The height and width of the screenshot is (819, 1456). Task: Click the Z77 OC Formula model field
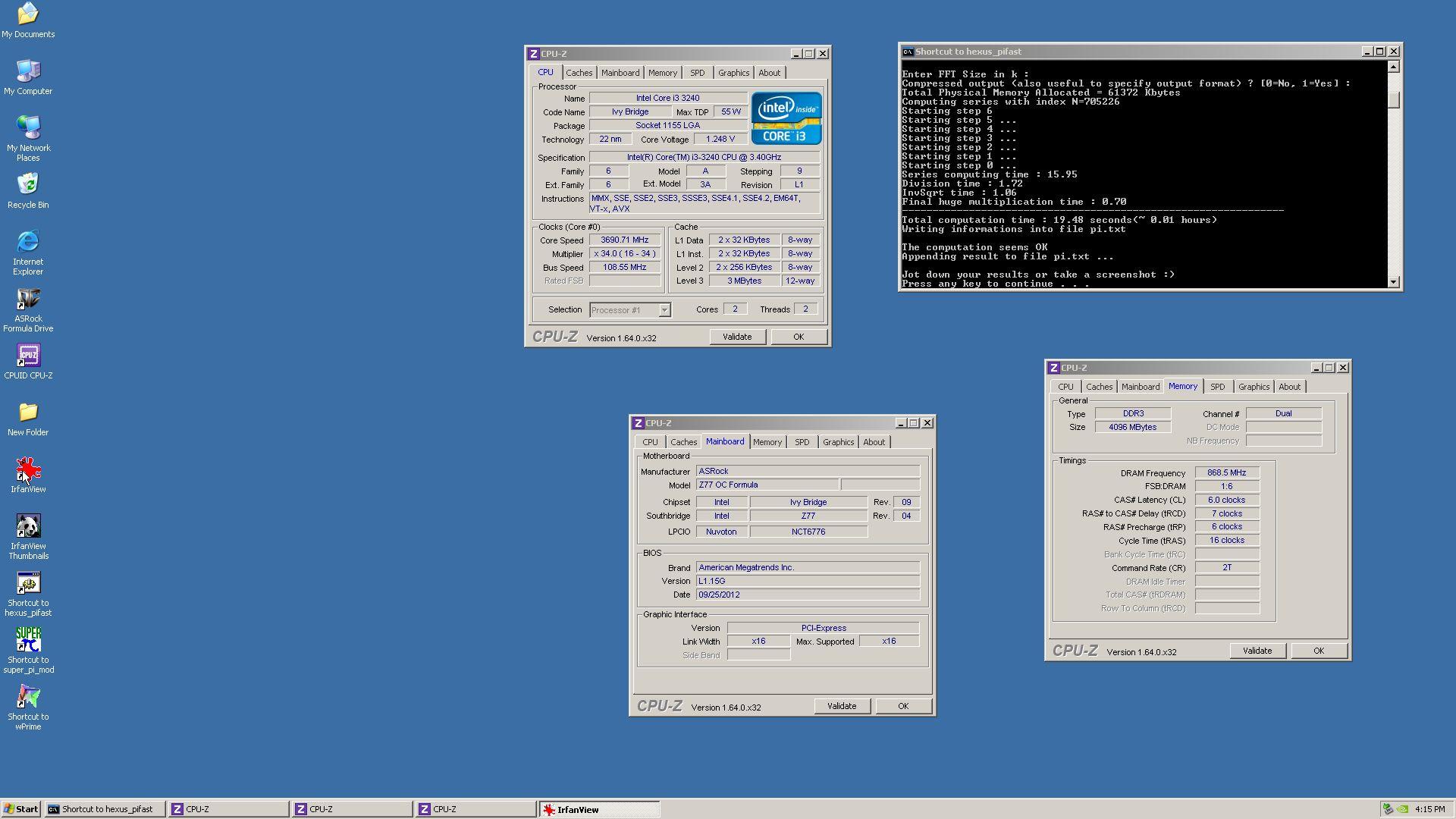[767, 485]
